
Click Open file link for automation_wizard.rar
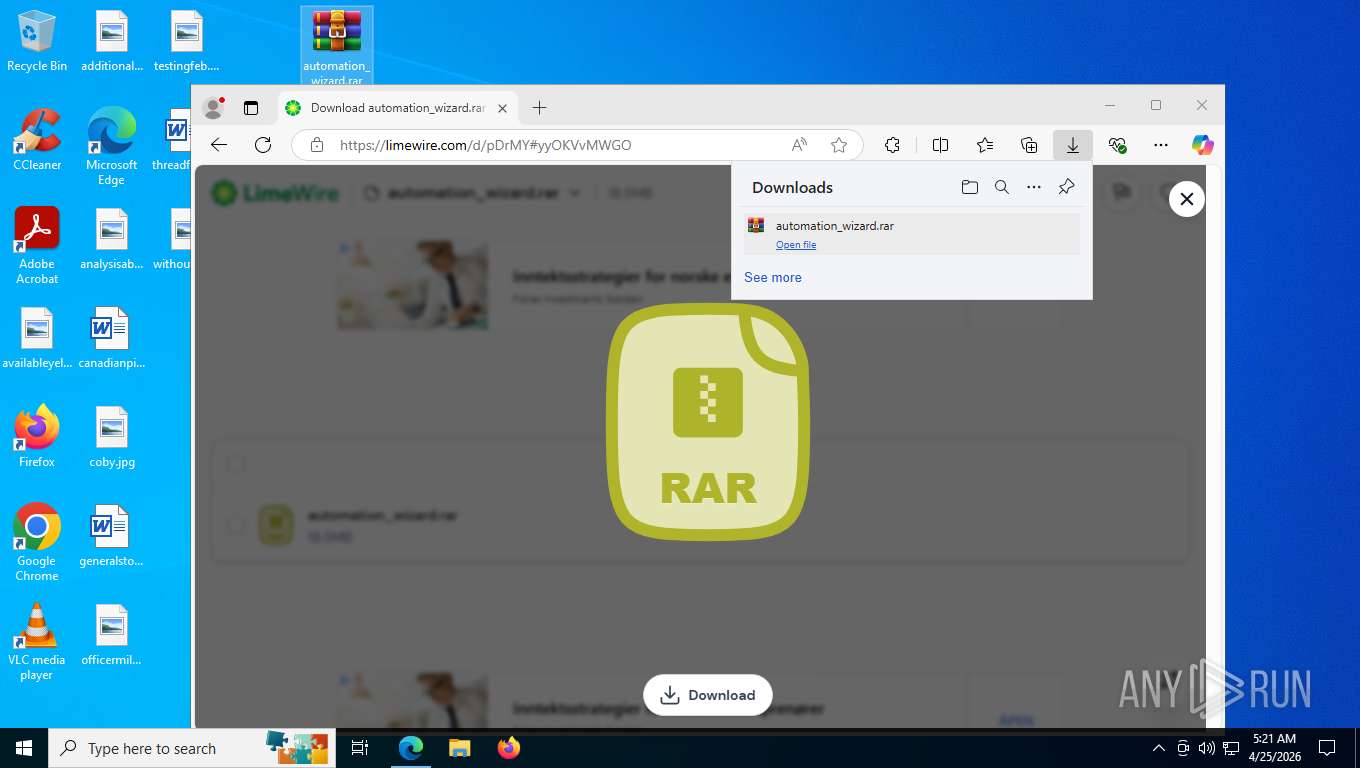coord(796,245)
